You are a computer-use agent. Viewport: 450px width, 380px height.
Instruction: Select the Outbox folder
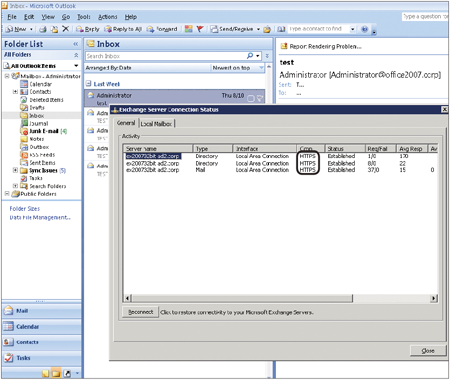(35, 147)
